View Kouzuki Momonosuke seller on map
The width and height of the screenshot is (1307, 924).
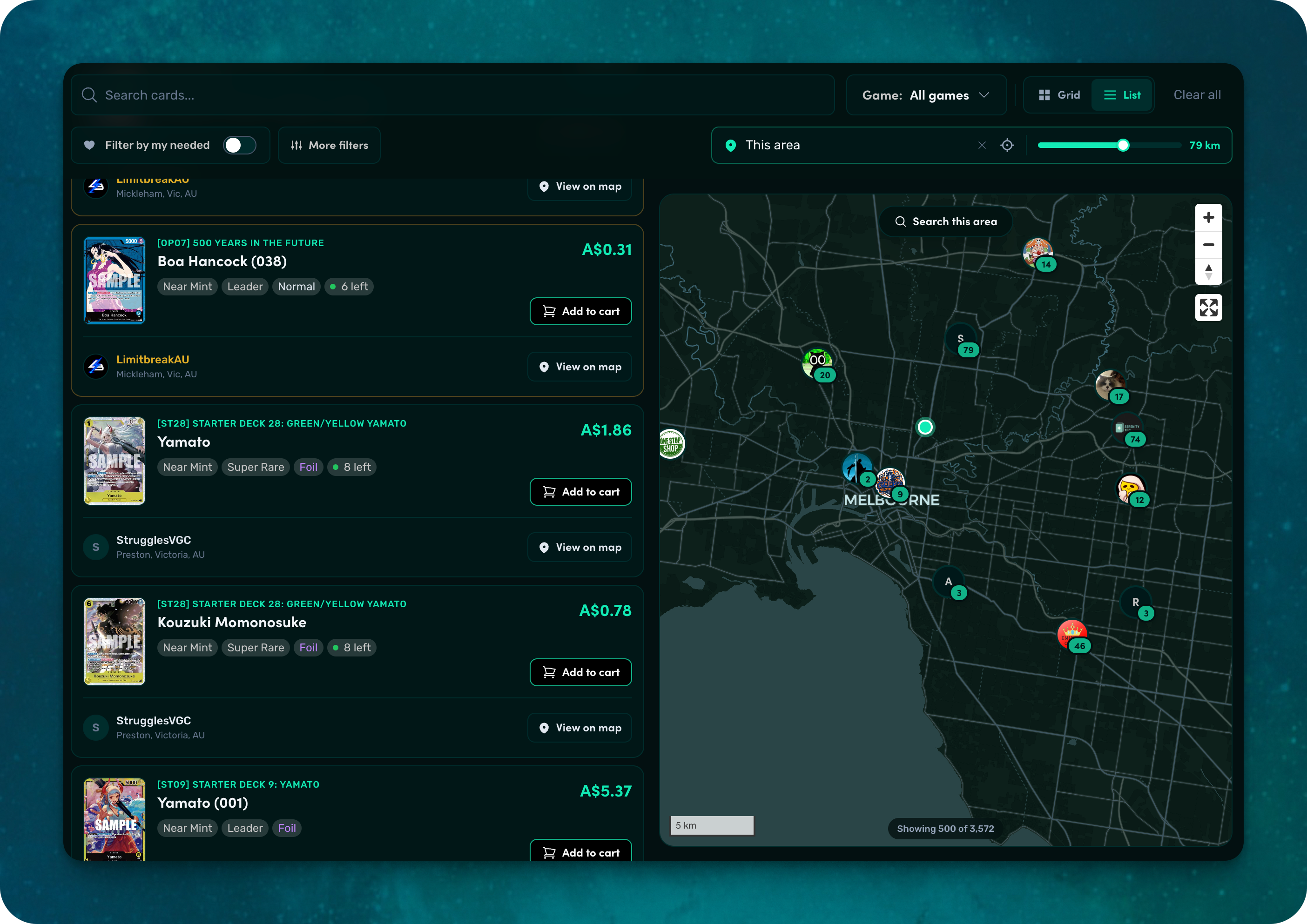point(579,727)
